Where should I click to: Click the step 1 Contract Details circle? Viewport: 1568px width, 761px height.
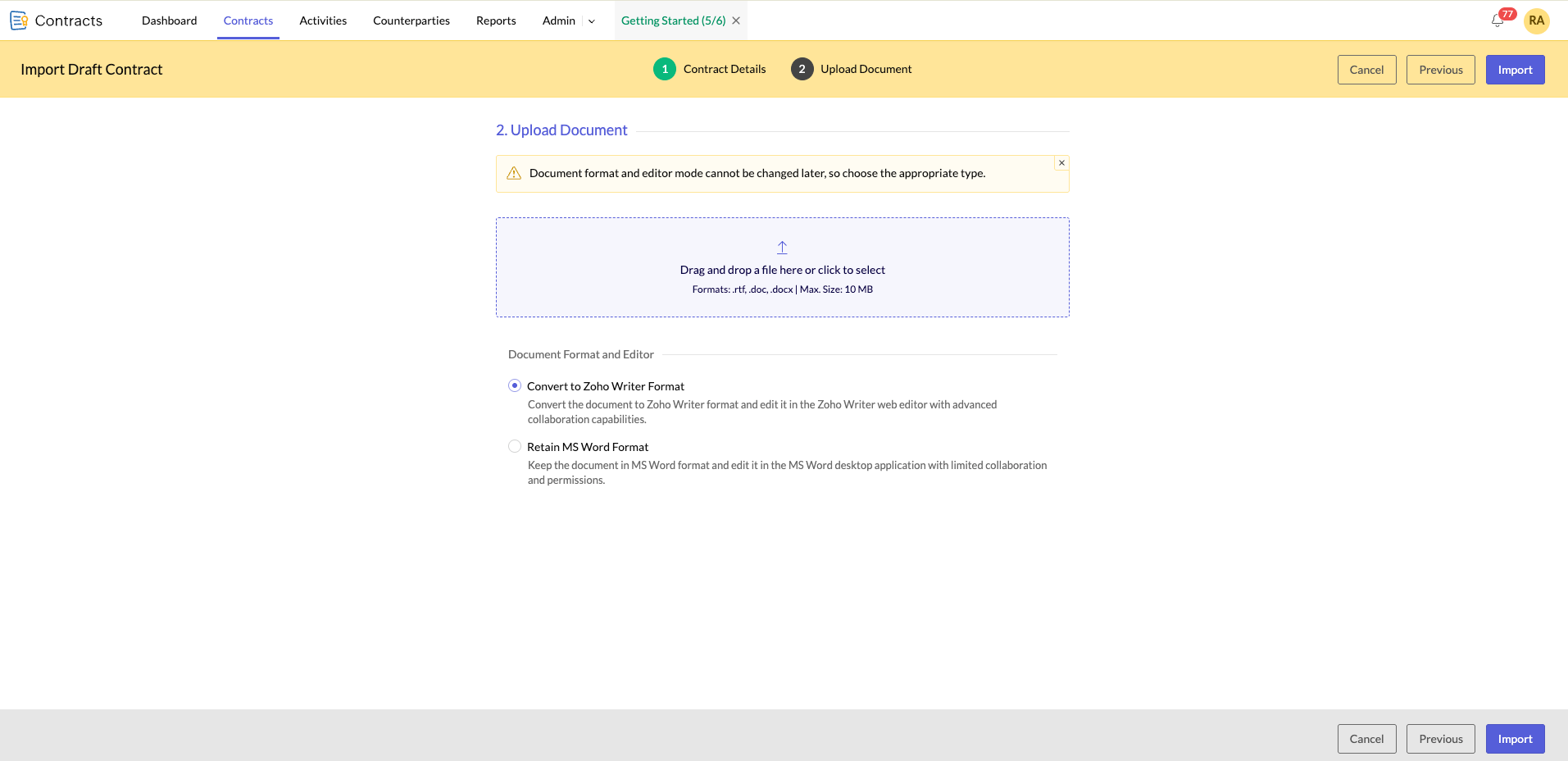pyautogui.click(x=665, y=69)
